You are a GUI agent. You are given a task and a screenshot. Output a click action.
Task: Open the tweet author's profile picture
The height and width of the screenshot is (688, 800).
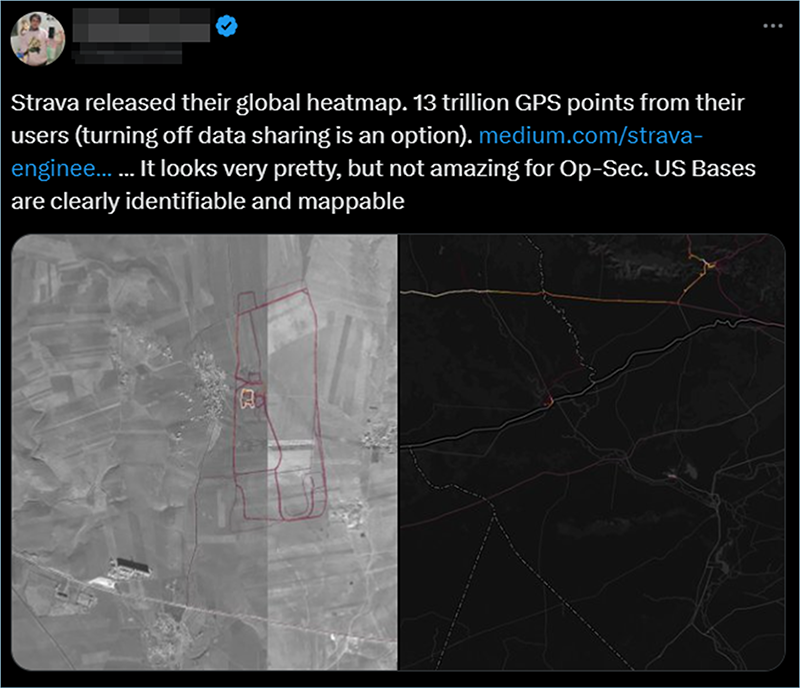coord(38,39)
